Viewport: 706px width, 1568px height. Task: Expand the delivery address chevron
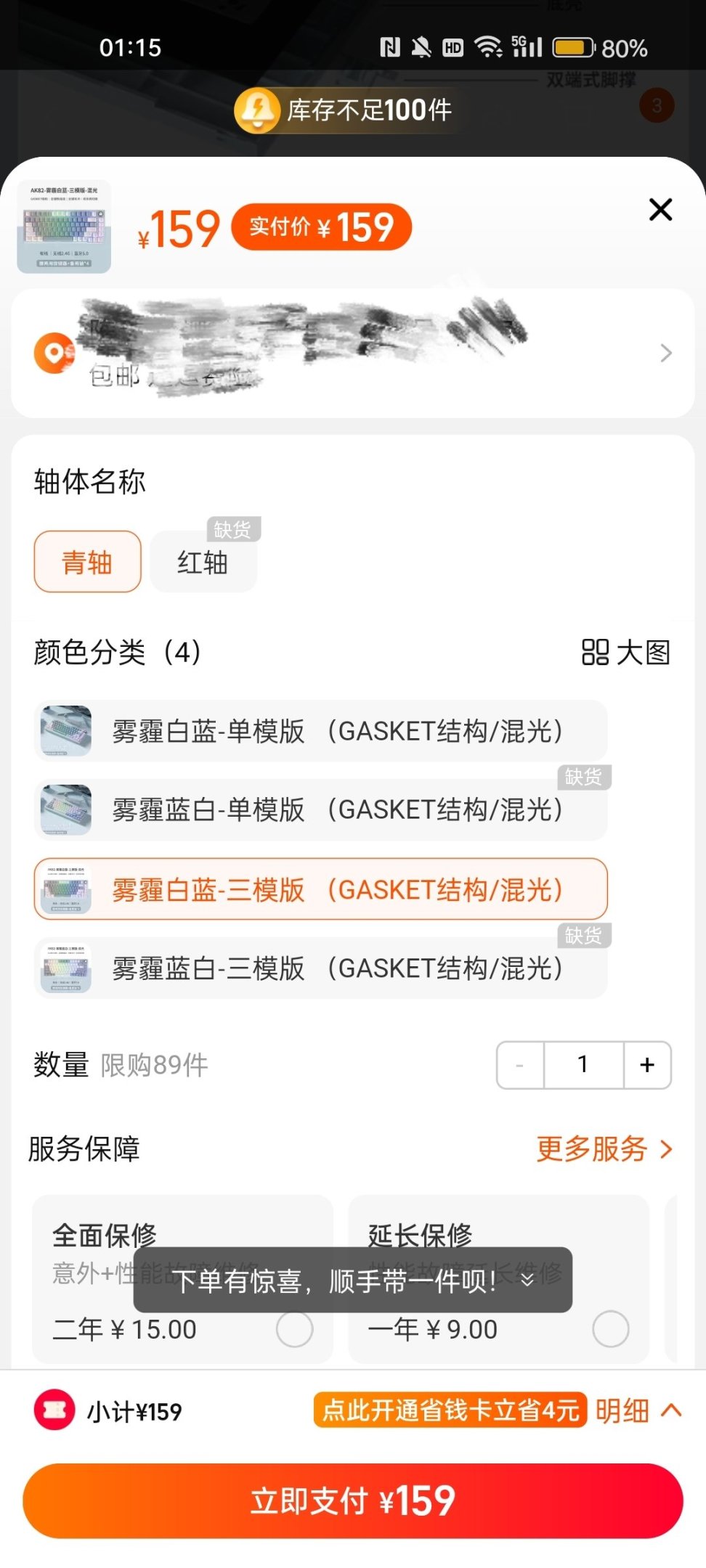[665, 354]
